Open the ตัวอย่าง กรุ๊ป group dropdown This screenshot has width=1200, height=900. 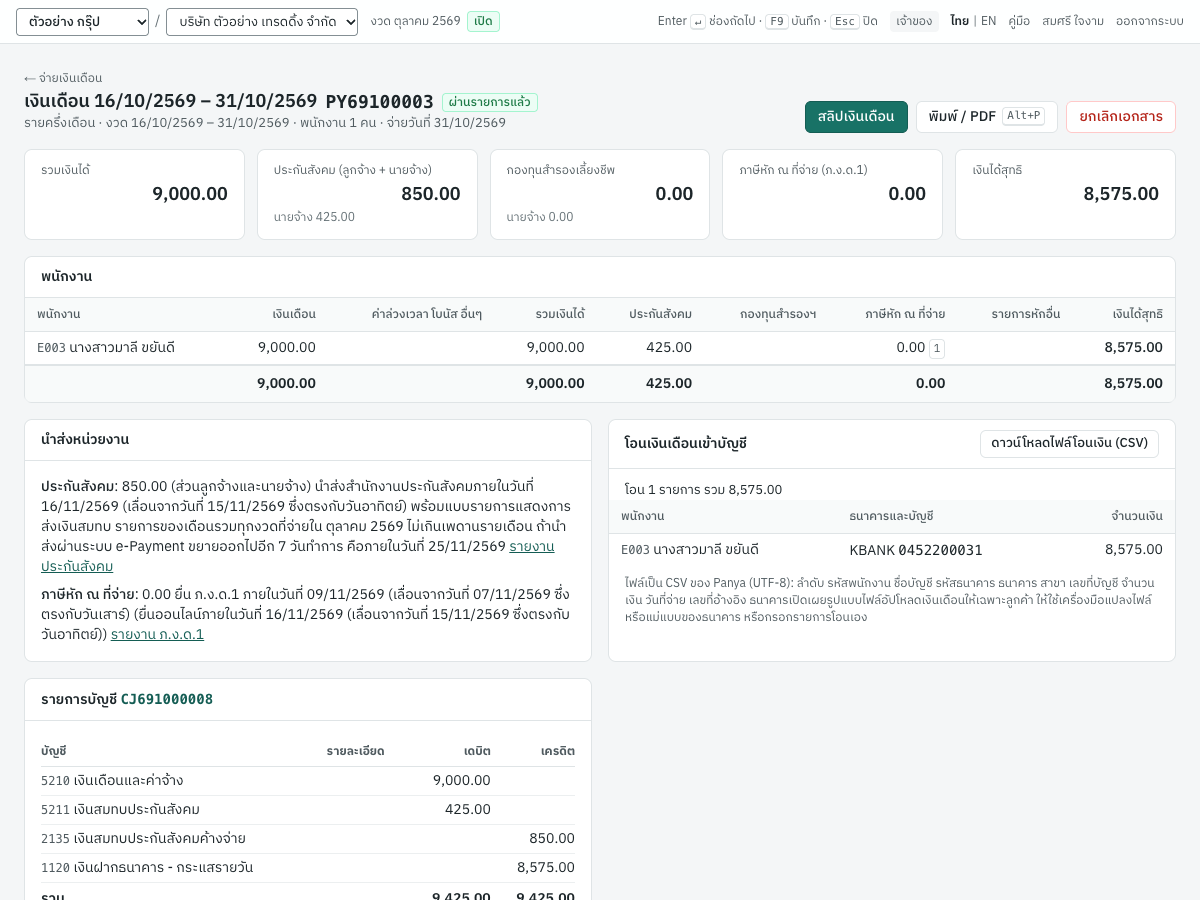(x=82, y=22)
